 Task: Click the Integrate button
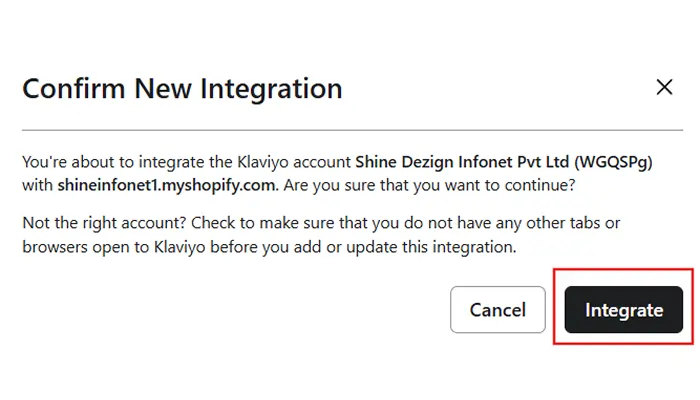(624, 310)
